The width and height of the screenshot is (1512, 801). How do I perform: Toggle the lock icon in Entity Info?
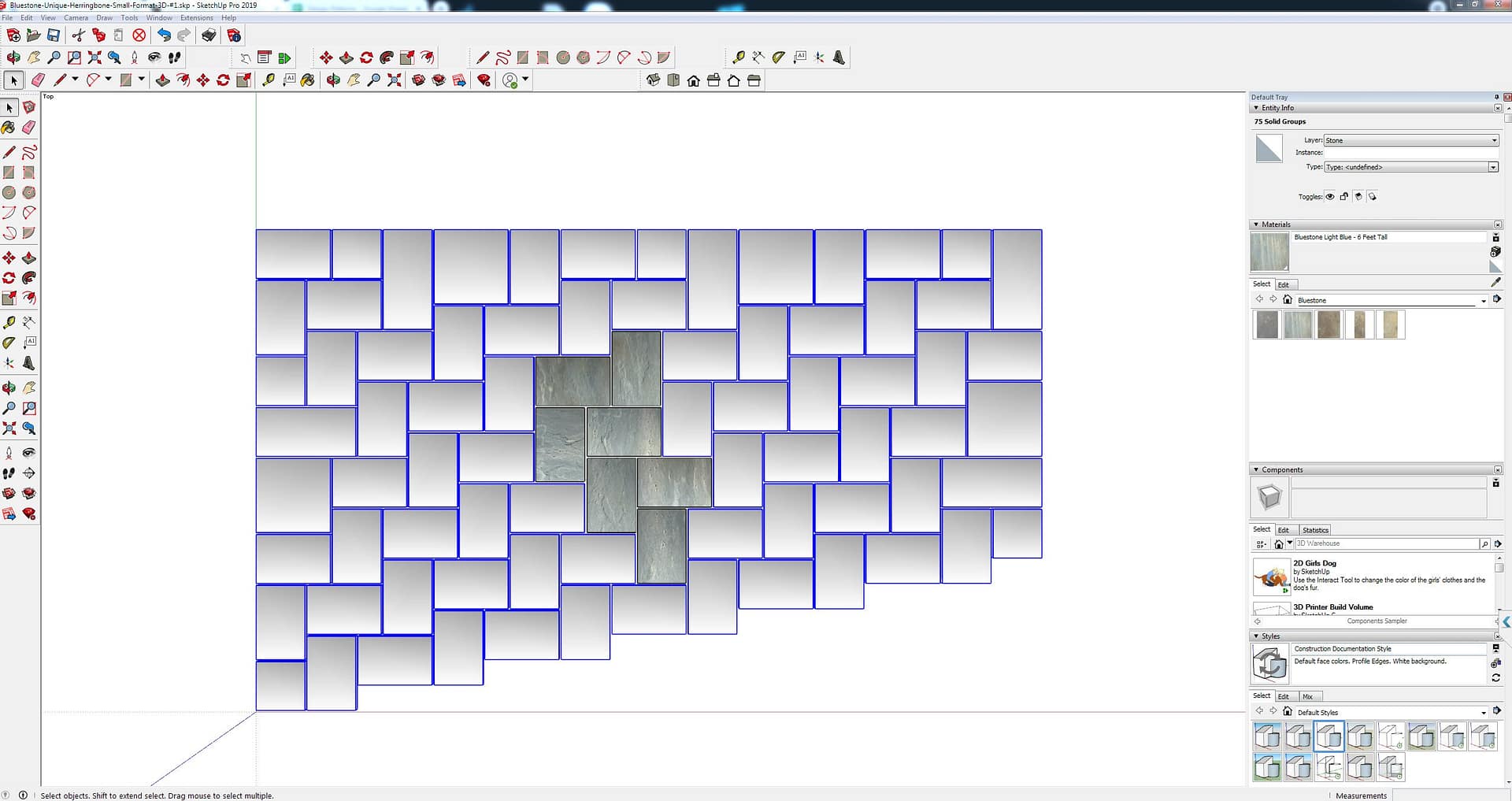pyautogui.click(x=1344, y=197)
